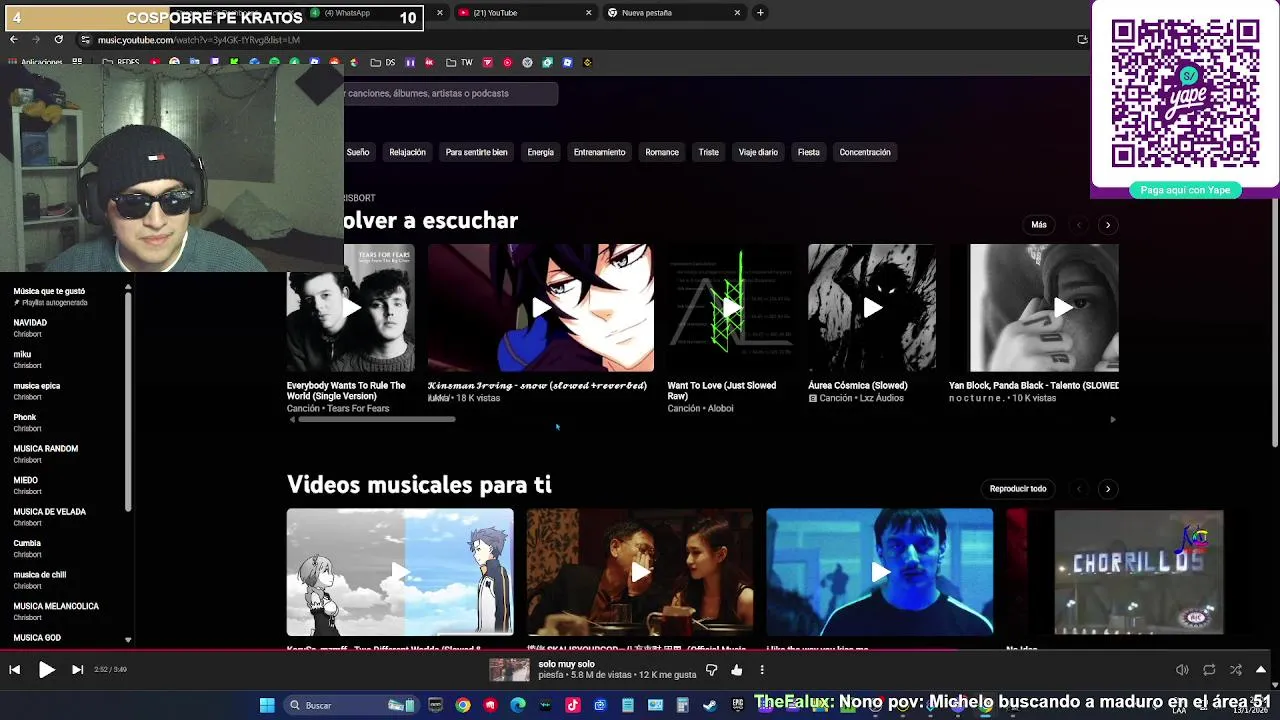Select the Viaje diario mood chip
1280x720 pixels.
coord(758,152)
